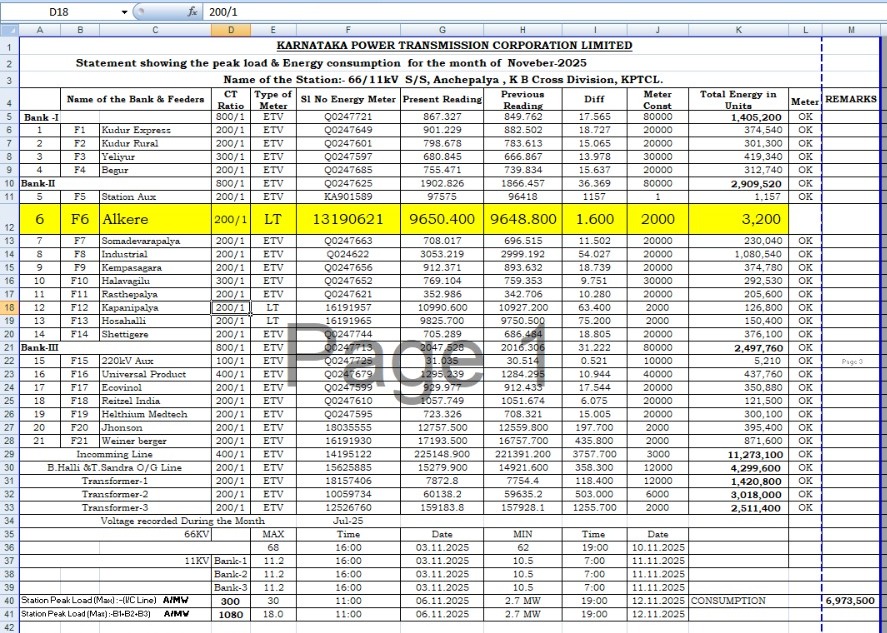Select the Total Energy in Units header cell
The image size is (887, 633).
(x=738, y=99)
